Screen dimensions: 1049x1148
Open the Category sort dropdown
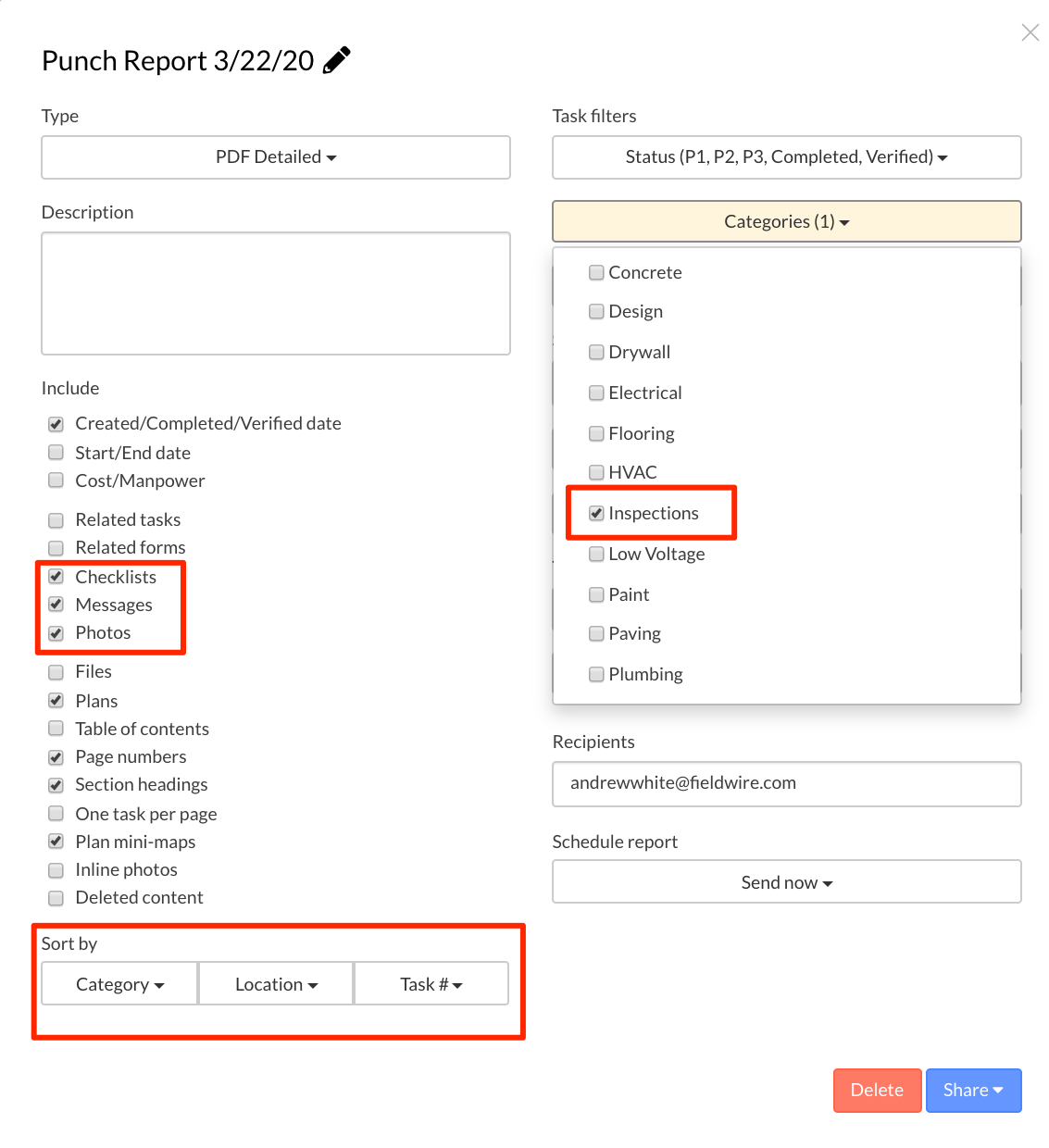119,983
